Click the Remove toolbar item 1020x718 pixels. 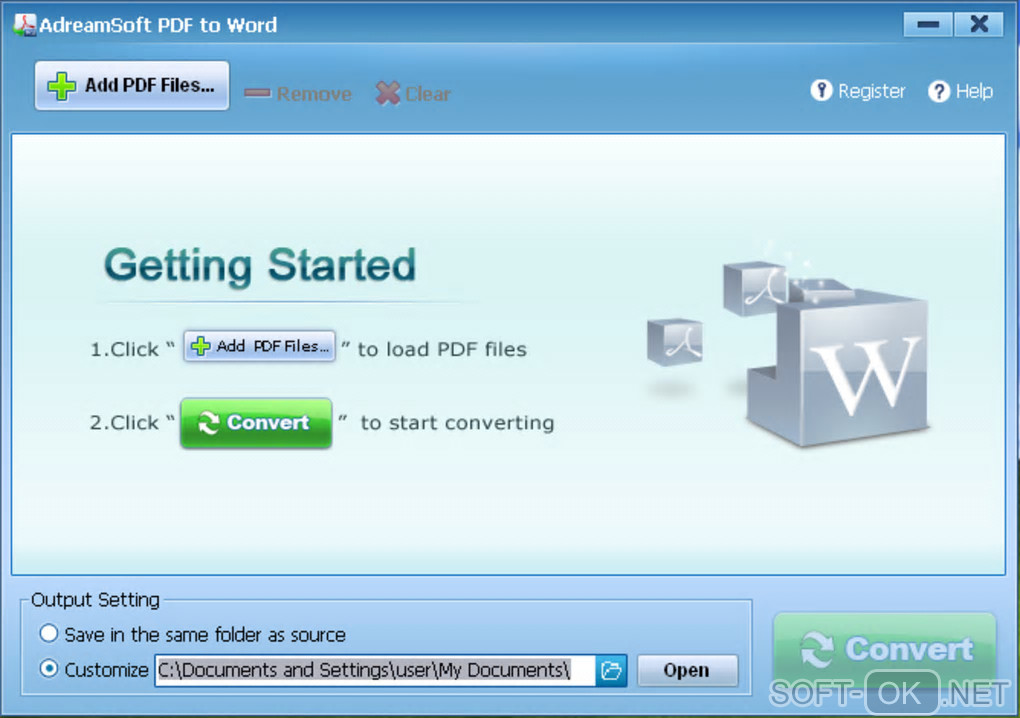298,94
